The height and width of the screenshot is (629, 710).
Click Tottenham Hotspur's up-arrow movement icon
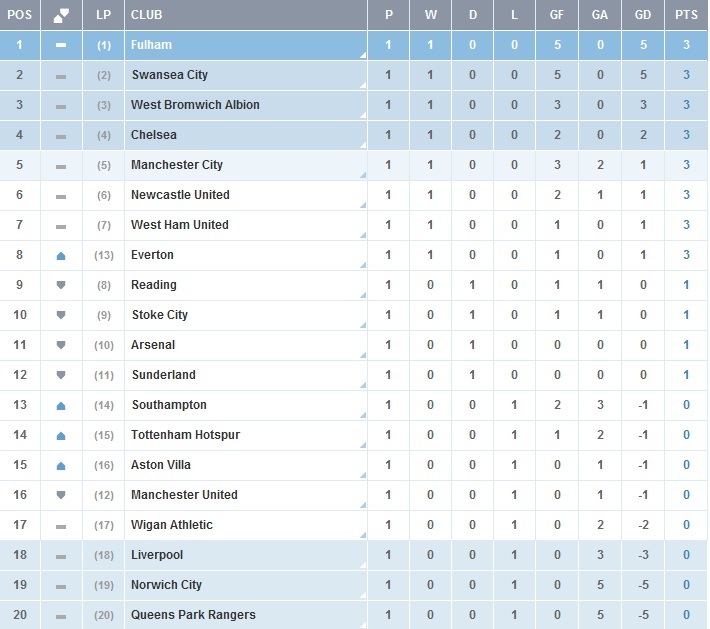[61, 436]
